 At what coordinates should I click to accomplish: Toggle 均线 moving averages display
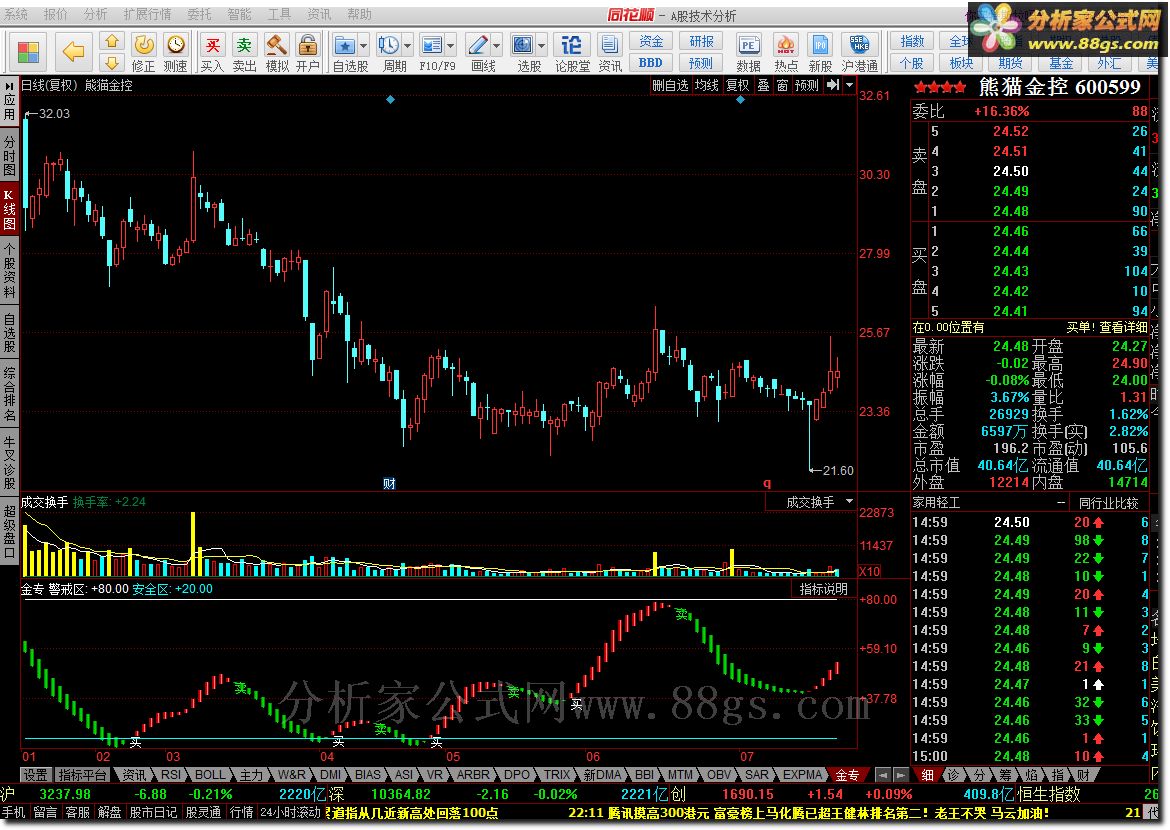(706, 85)
